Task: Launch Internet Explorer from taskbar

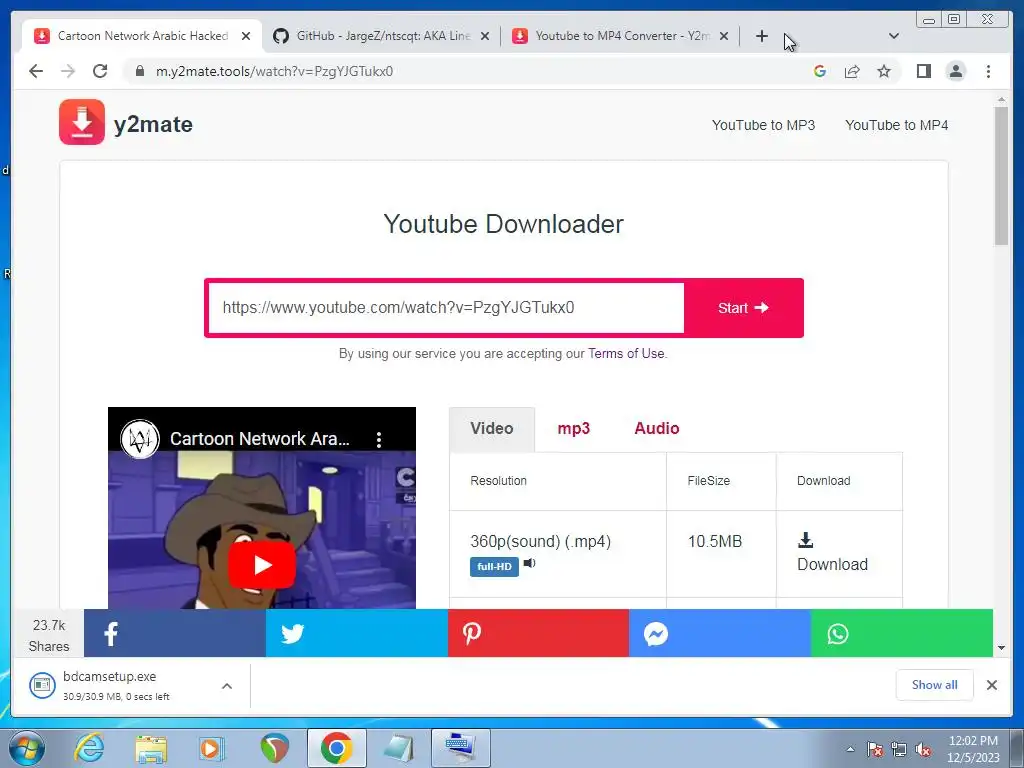Action: 88,748
